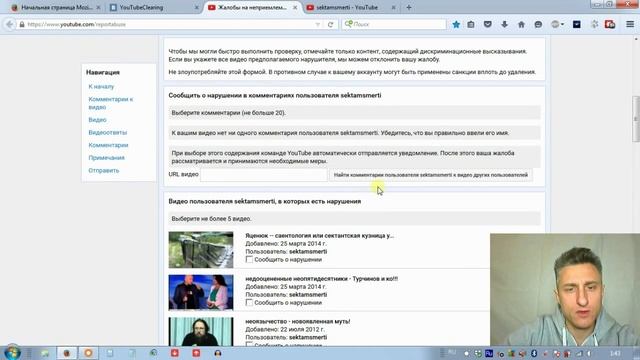Open the Windows Start button

click(x=11, y=353)
